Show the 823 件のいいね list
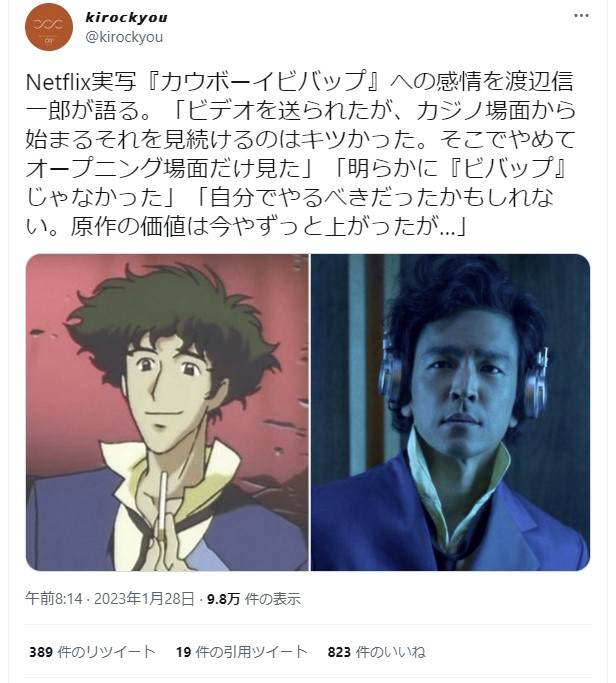Viewport: 616px width, 683px height. coord(376,652)
